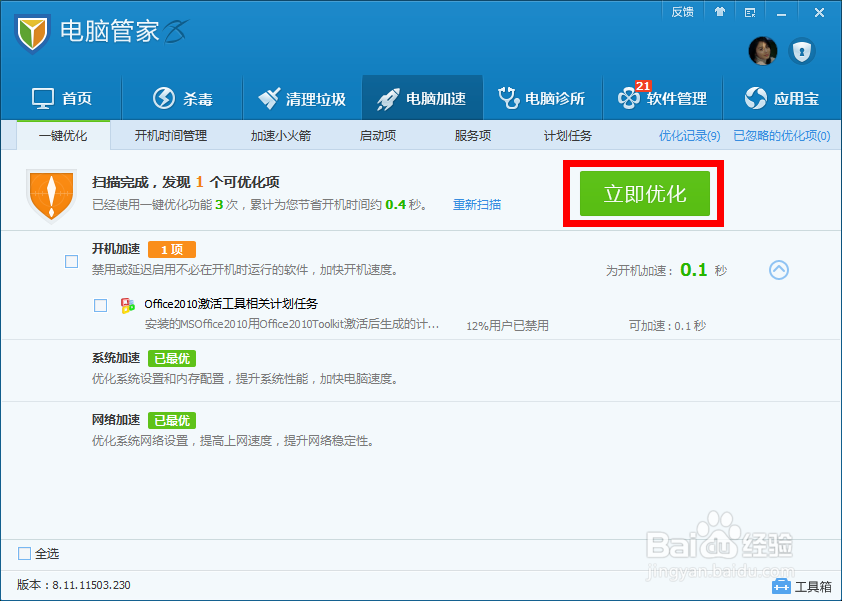Open the 工具箱 toolbox

click(x=802, y=586)
